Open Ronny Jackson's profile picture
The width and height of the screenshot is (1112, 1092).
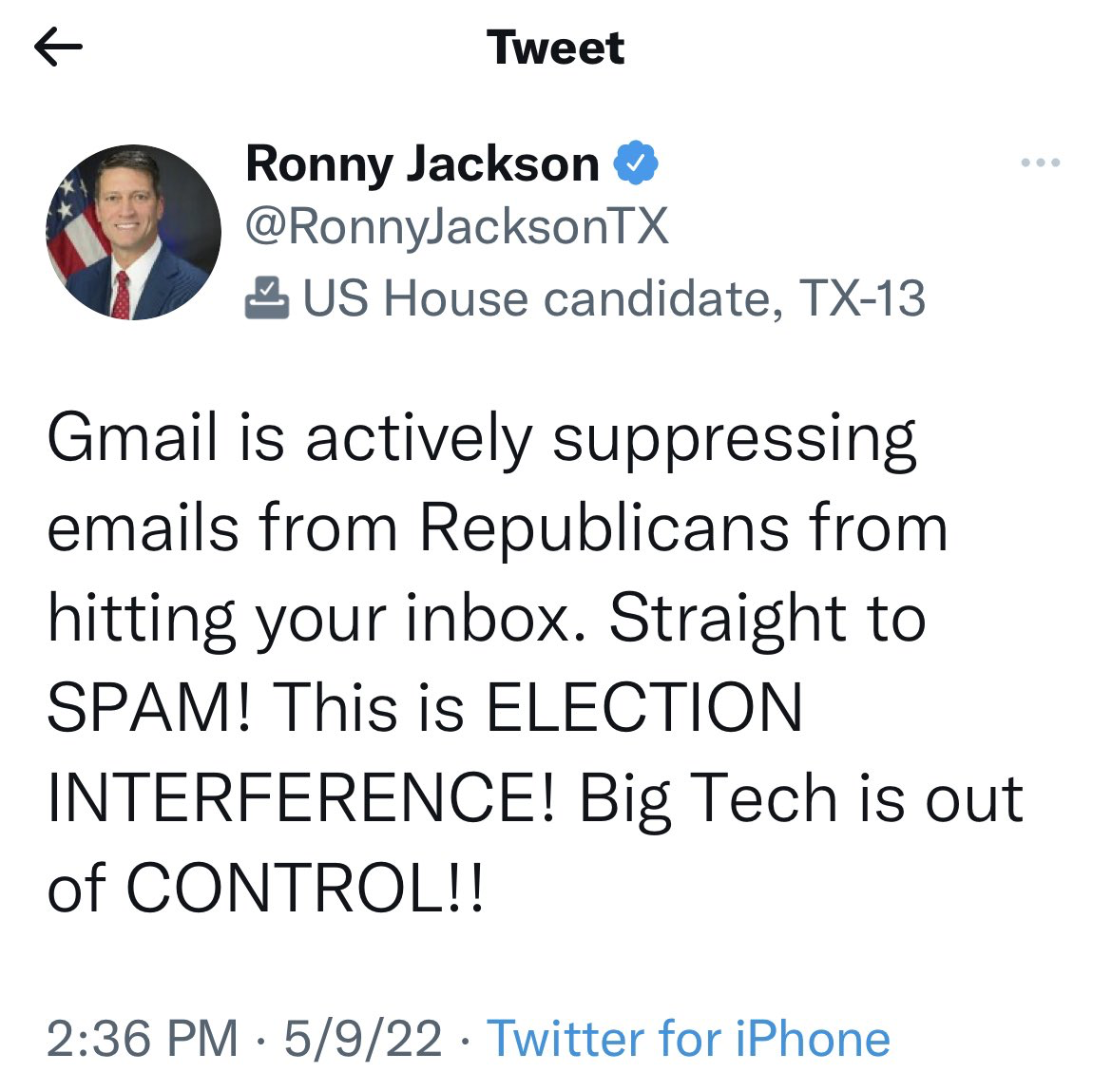(133, 232)
